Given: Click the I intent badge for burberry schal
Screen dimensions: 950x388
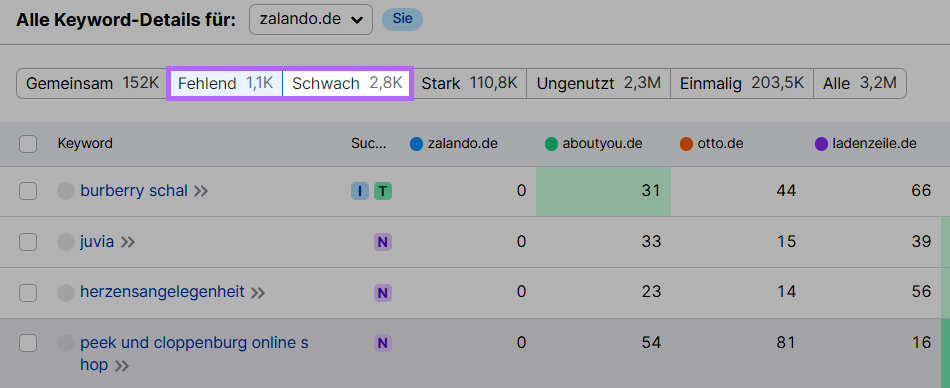Looking at the screenshot, I should 360,192.
